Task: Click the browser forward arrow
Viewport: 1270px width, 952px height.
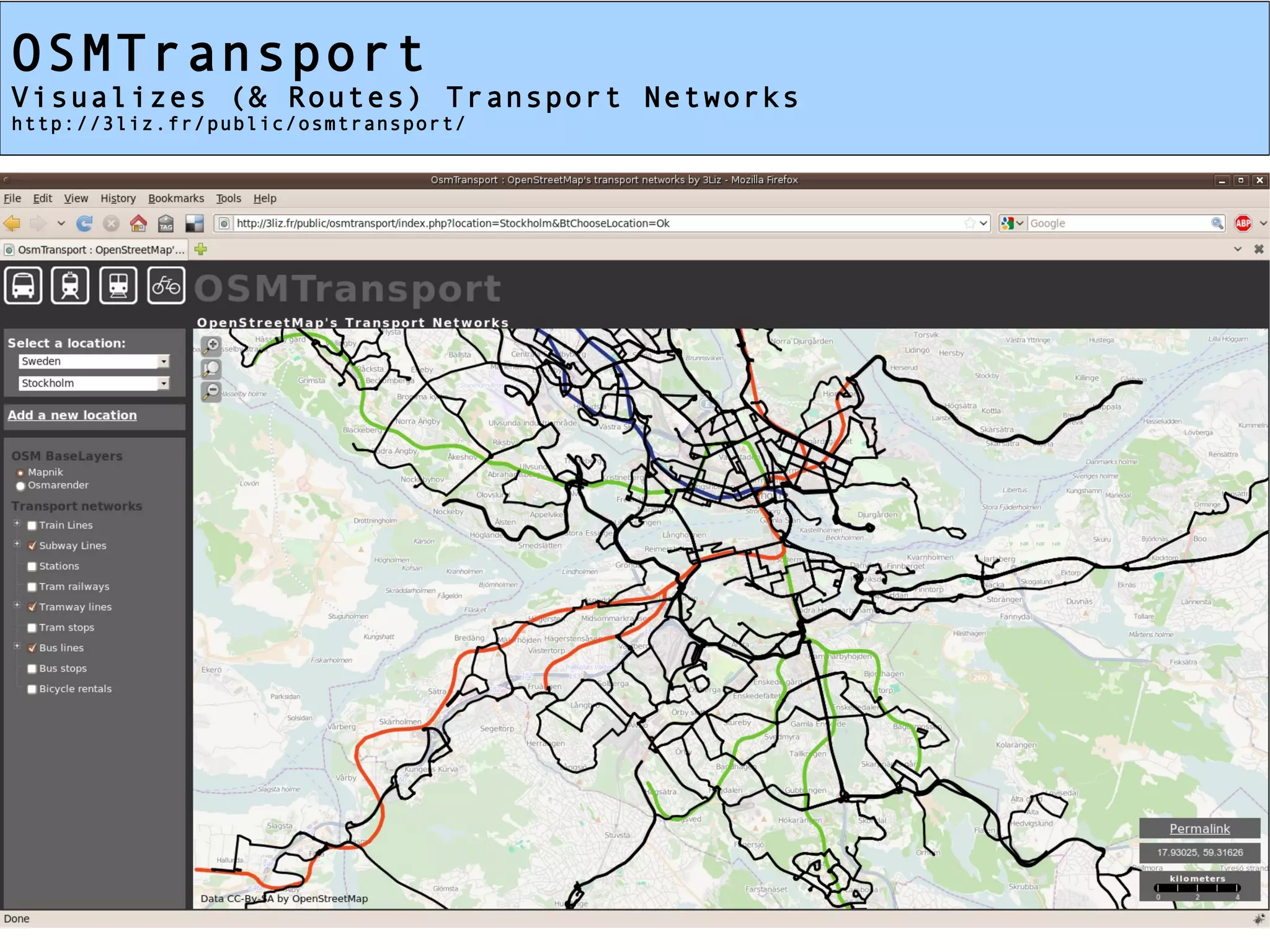Action: [39, 223]
